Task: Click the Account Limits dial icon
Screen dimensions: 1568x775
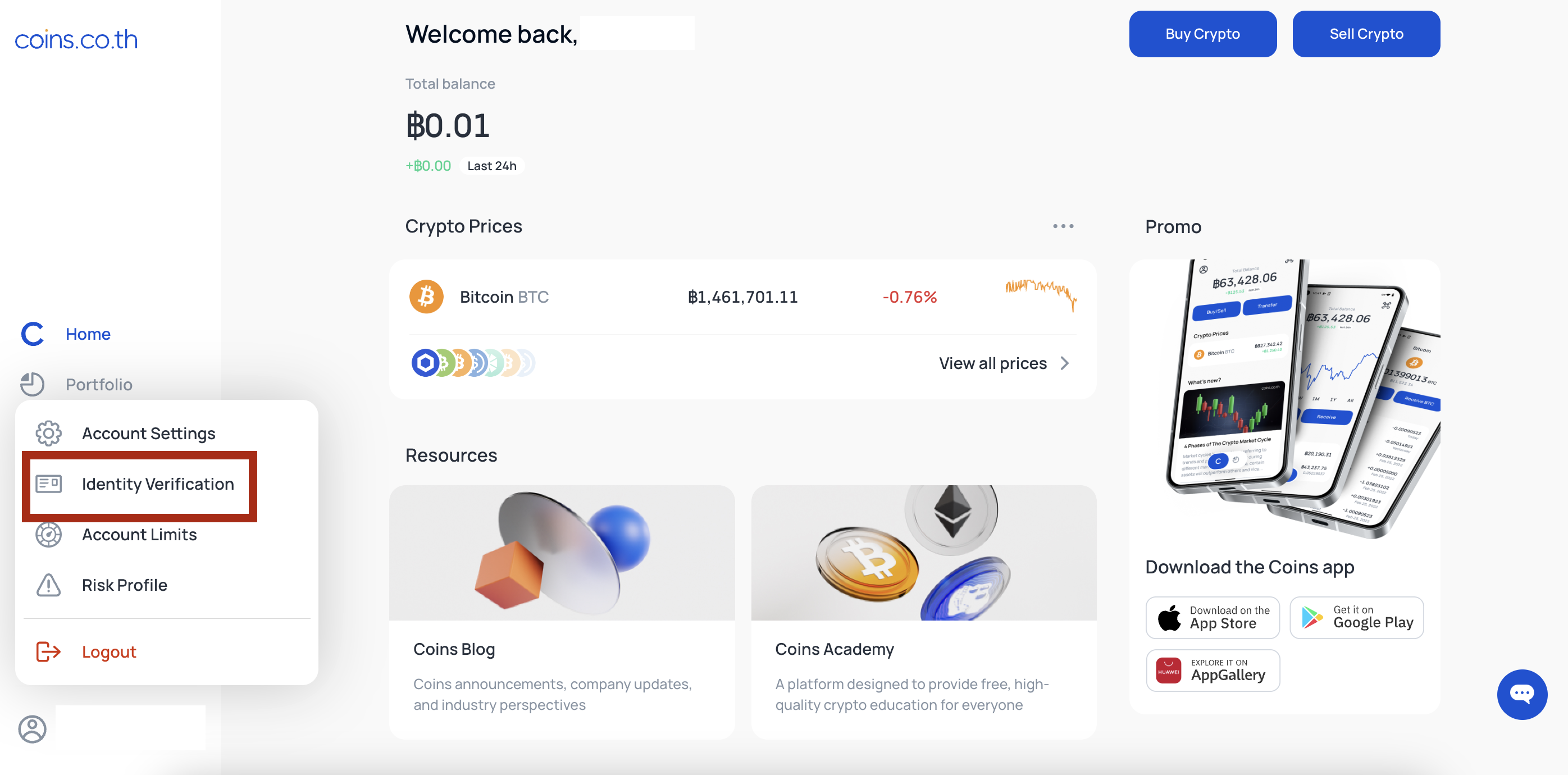Action: coord(48,535)
